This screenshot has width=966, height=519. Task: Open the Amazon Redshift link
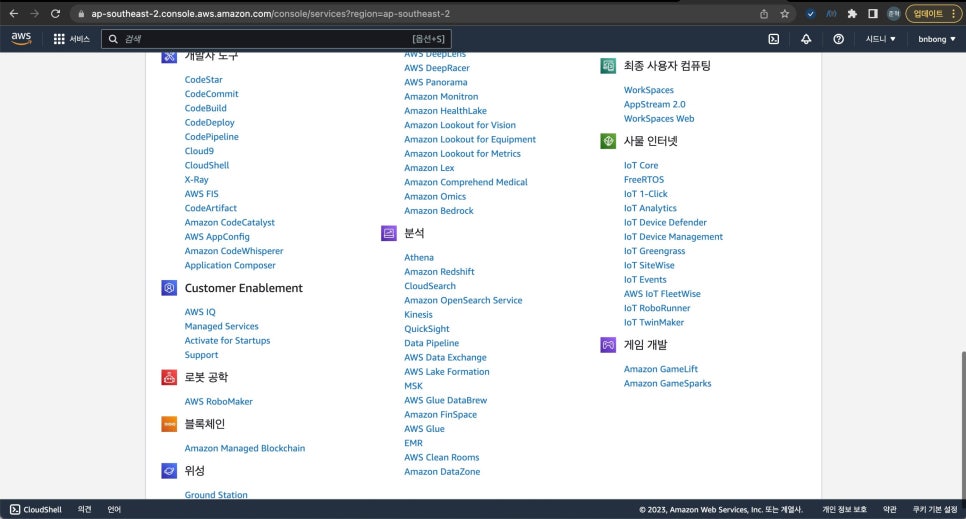(x=439, y=272)
